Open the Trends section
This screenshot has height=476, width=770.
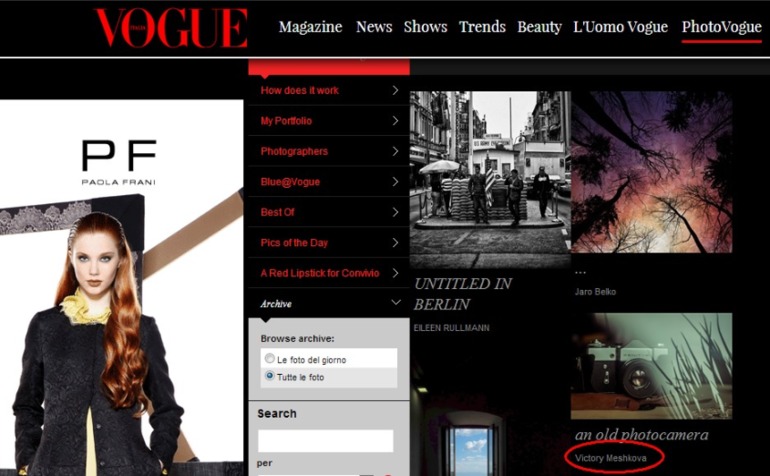point(482,27)
